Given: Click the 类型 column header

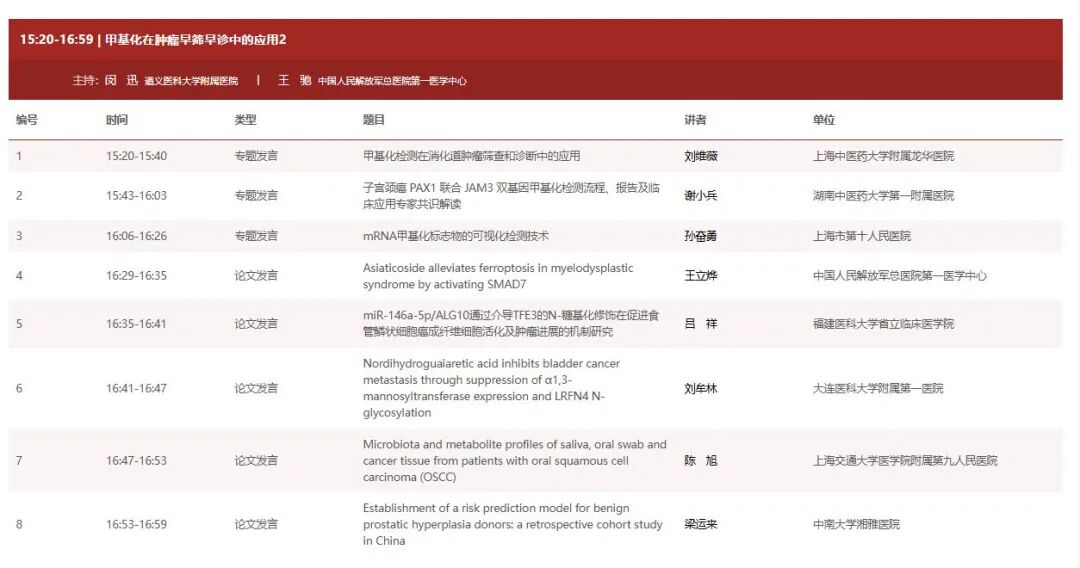Looking at the screenshot, I should (x=245, y=120).
